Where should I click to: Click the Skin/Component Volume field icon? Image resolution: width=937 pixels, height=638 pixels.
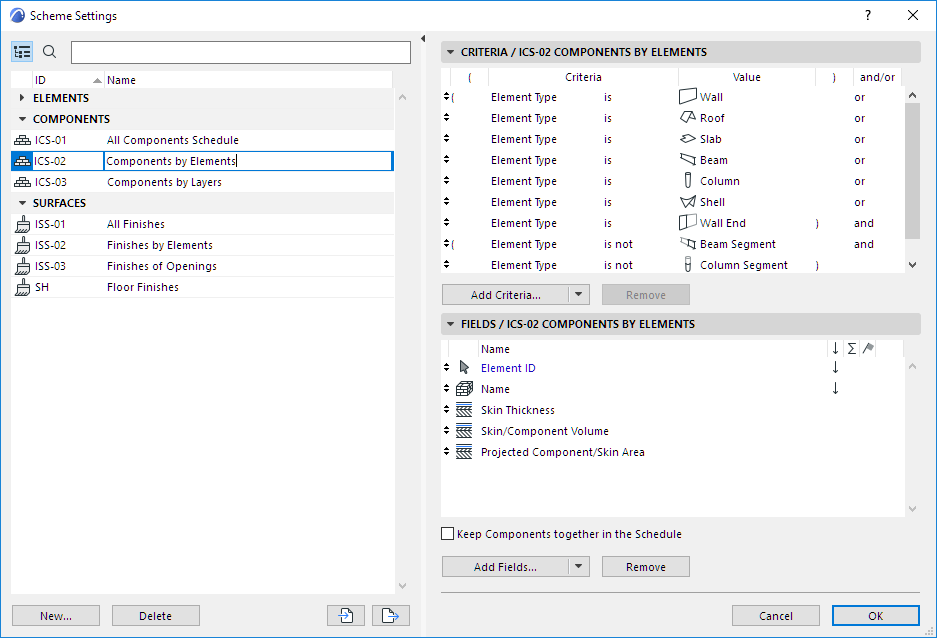point(464,431)
